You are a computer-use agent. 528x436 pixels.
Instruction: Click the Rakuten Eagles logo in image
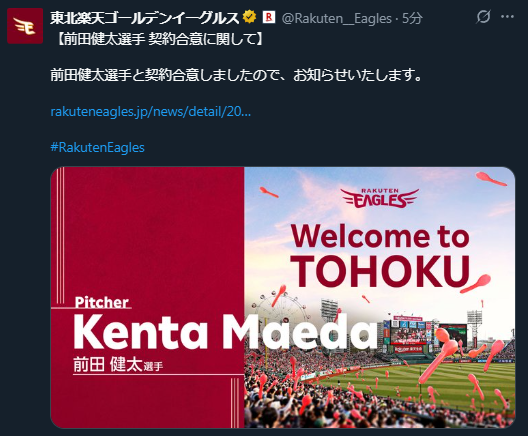(x=380, y=198)
